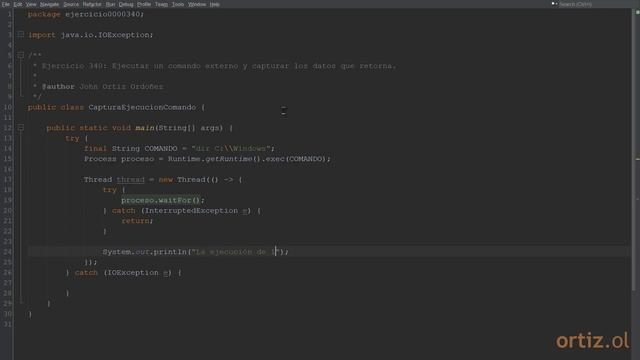The width and height of the screenshot is (640, 360).
Task: Click the line 24 number in gutter
Action: (x=8, y=252)
